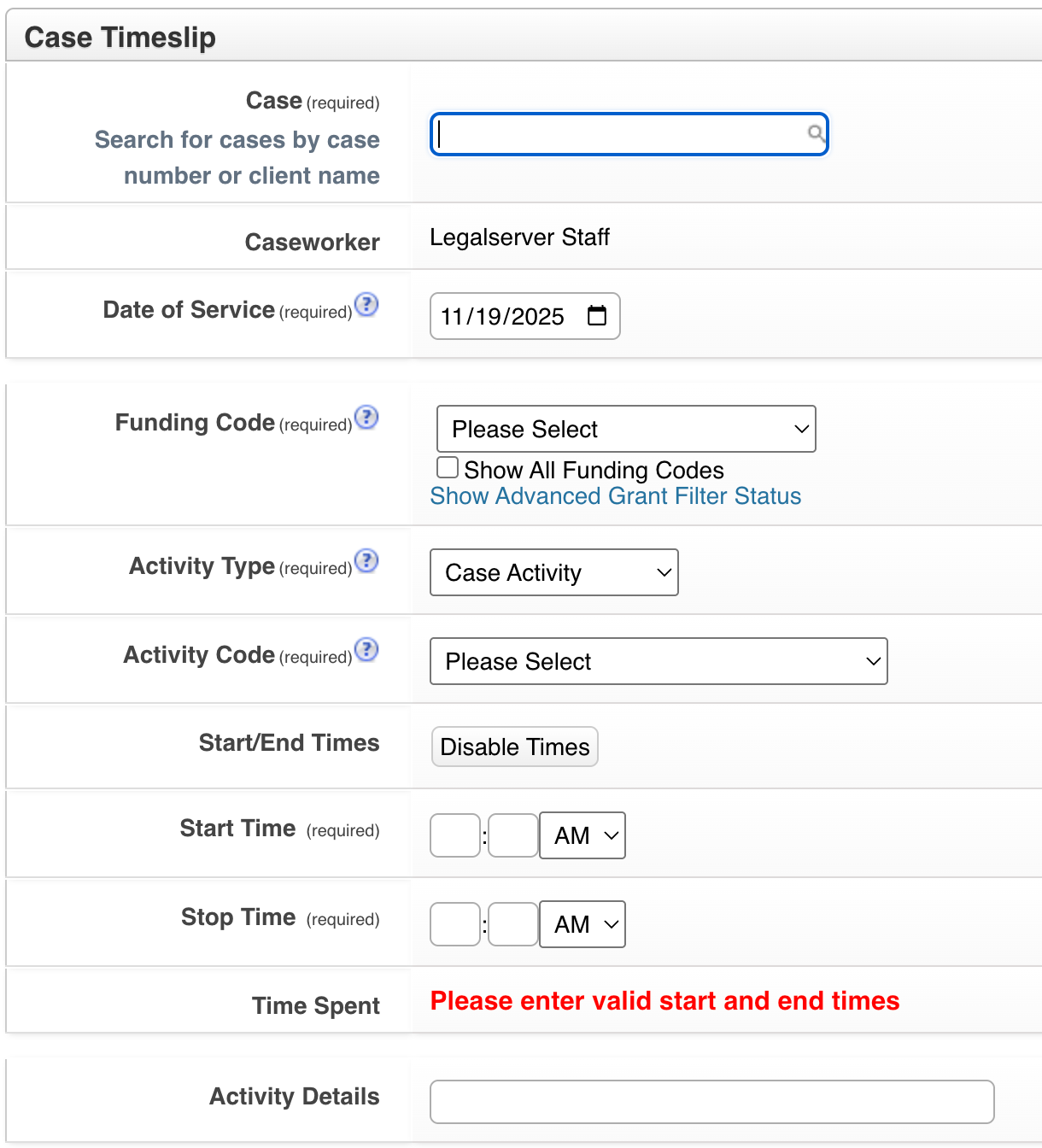Viewport: 1042px width, 1148px height.
Task: View the Activity Code help icon
Action: coord(366,650)
